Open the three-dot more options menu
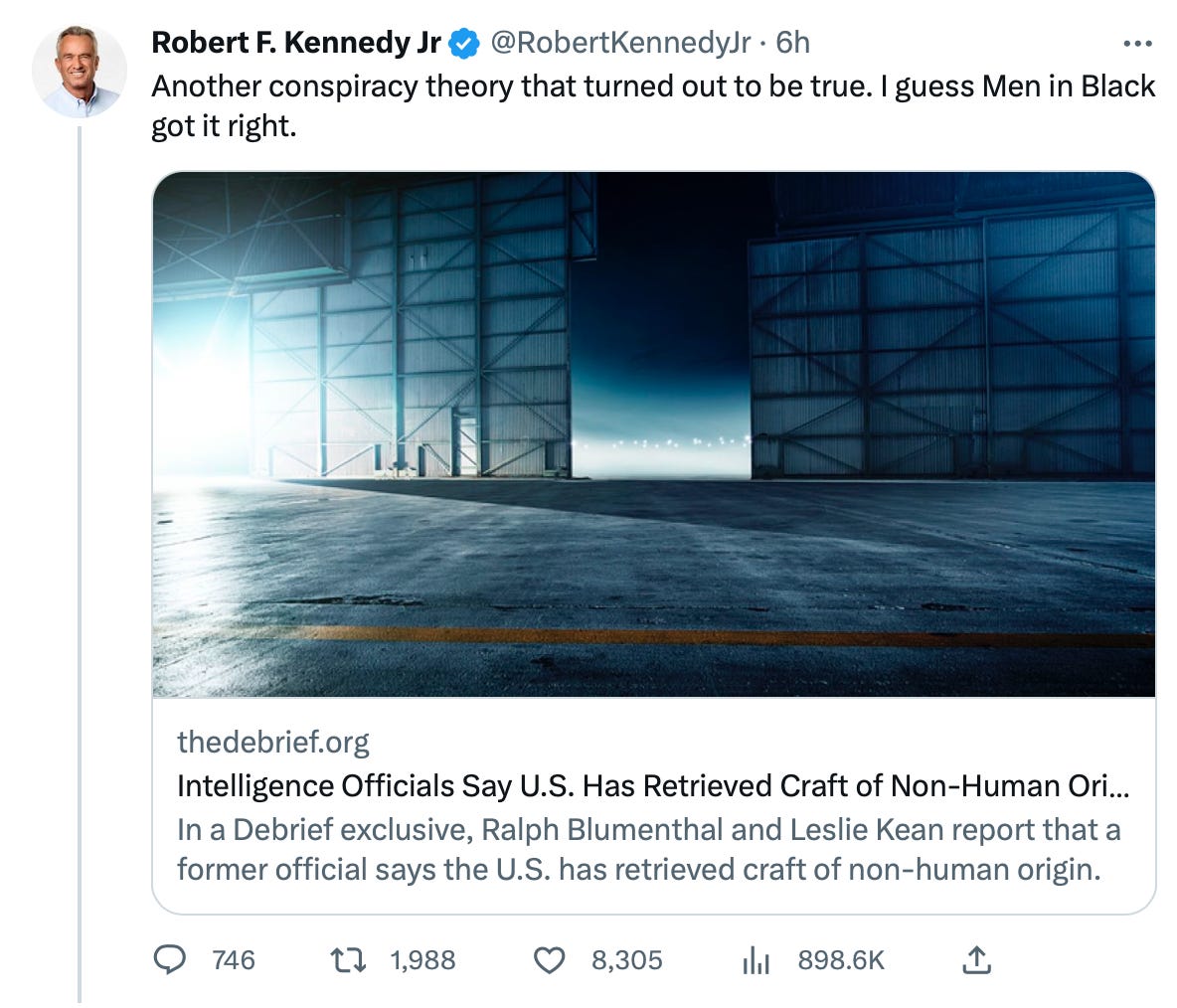 click(x=1136, y=44)
